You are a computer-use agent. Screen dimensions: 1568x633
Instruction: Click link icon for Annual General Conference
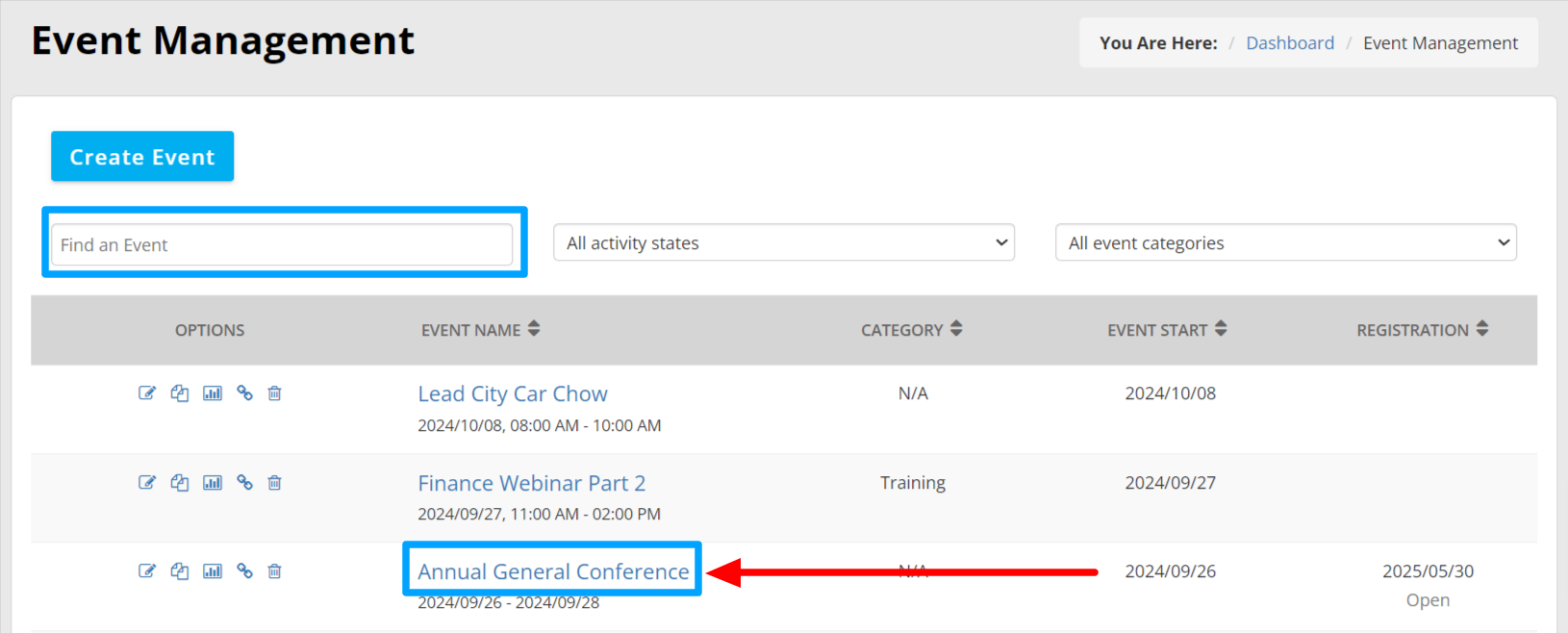click(245, 570)
